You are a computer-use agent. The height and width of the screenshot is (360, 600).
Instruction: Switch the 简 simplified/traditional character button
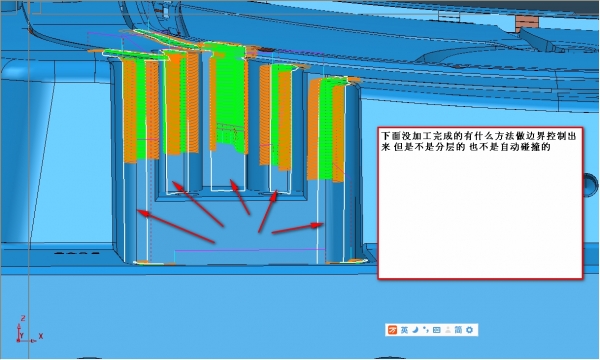(x=458, y=330)
